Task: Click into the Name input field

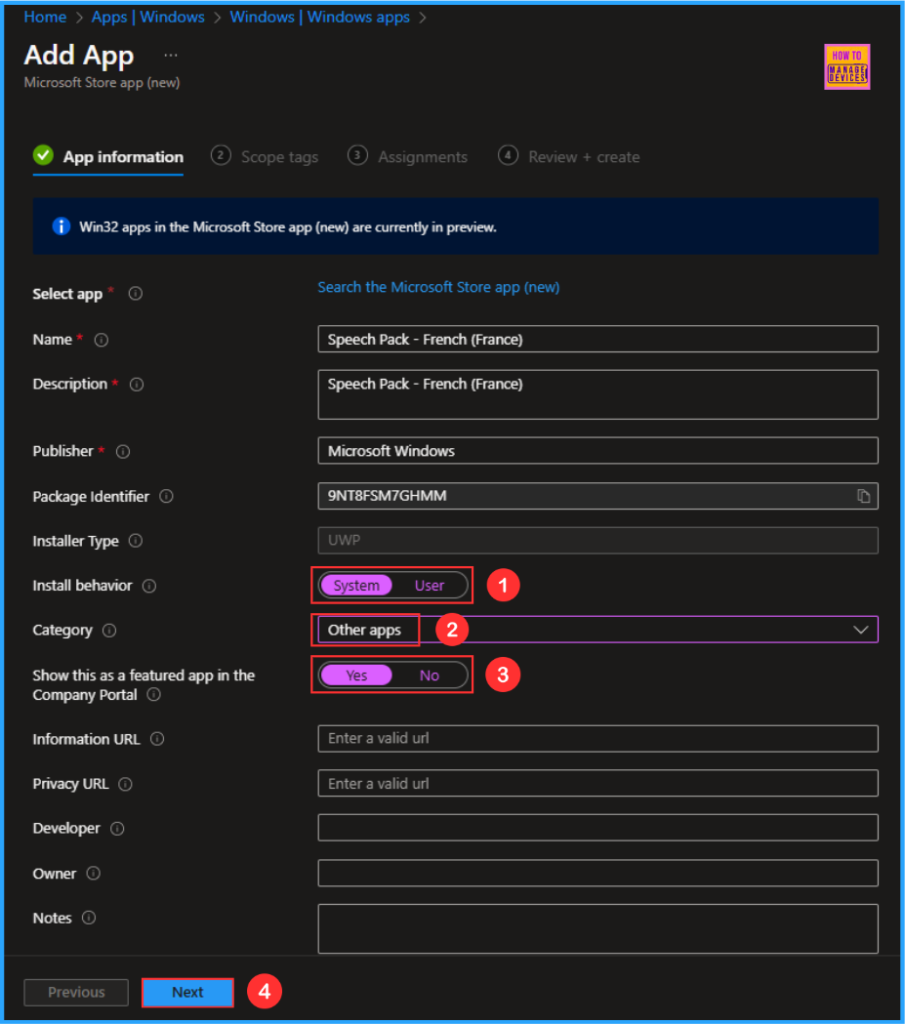Action: coord(597,339)
